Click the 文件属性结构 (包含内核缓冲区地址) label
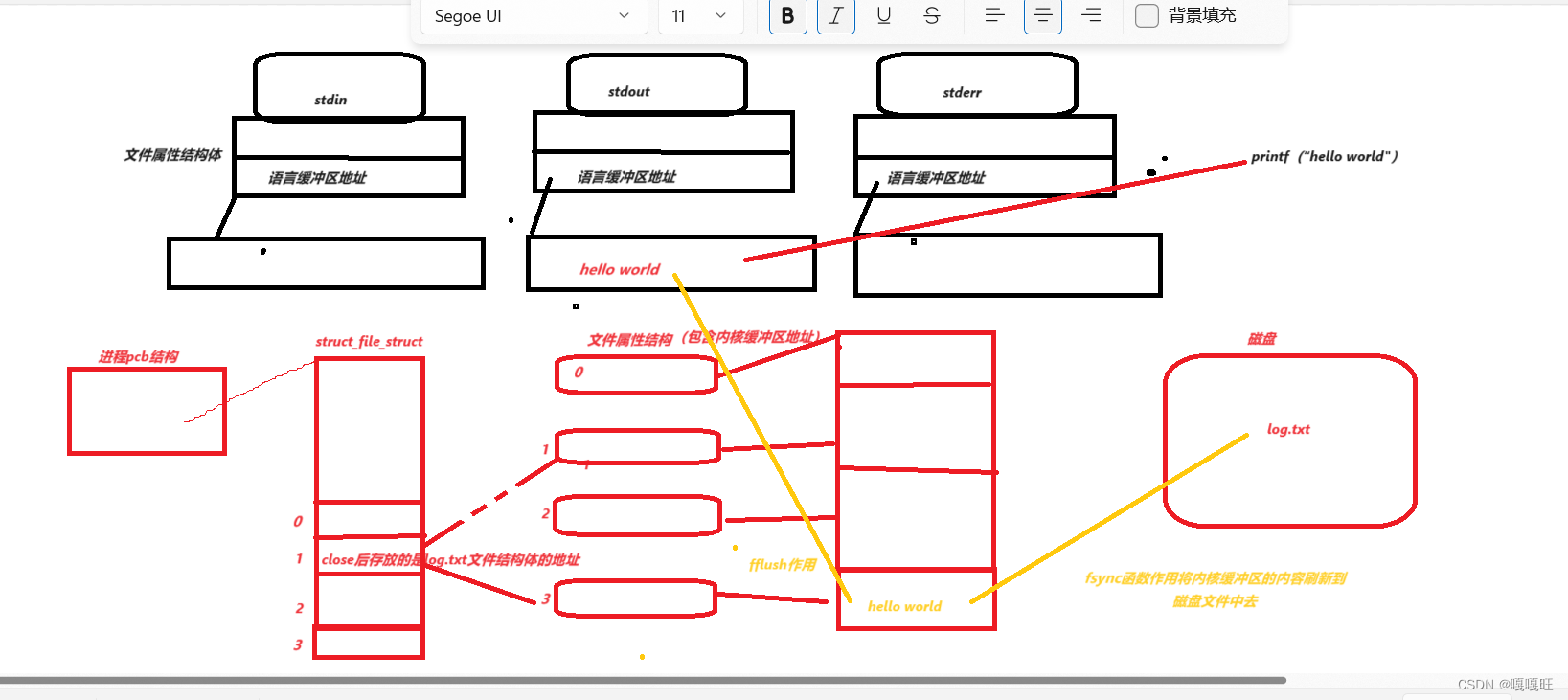Screen dimensions: 1568x700 pos(704,339)
